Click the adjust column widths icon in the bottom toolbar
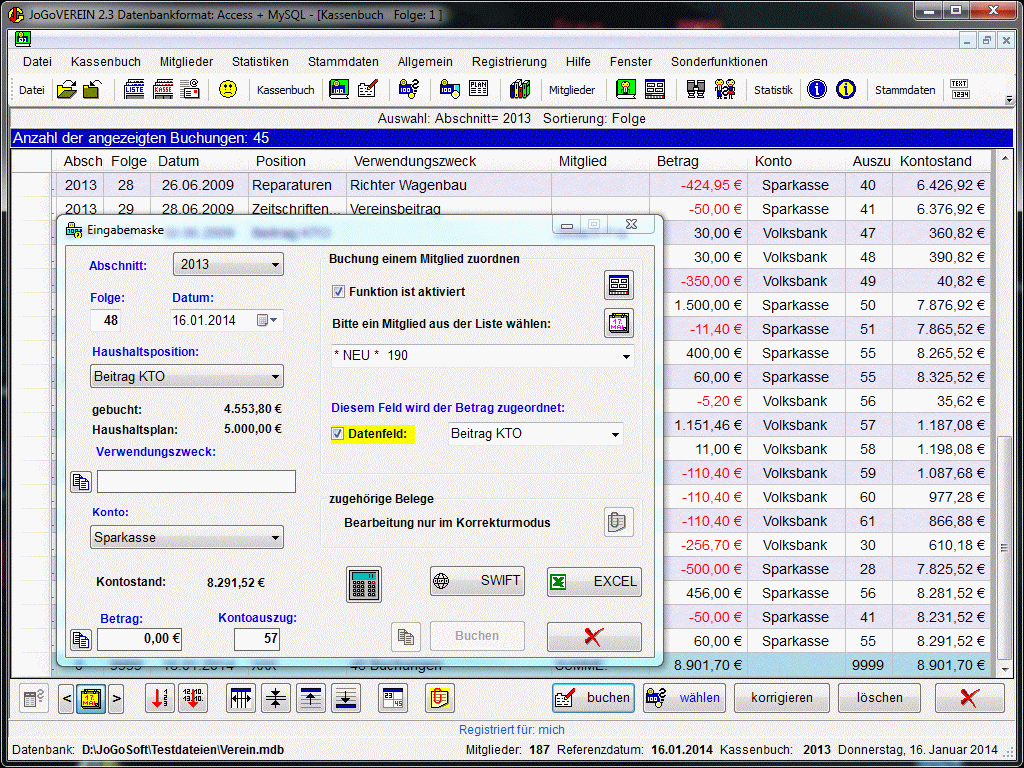The image size is (1024, 768). 241,698
